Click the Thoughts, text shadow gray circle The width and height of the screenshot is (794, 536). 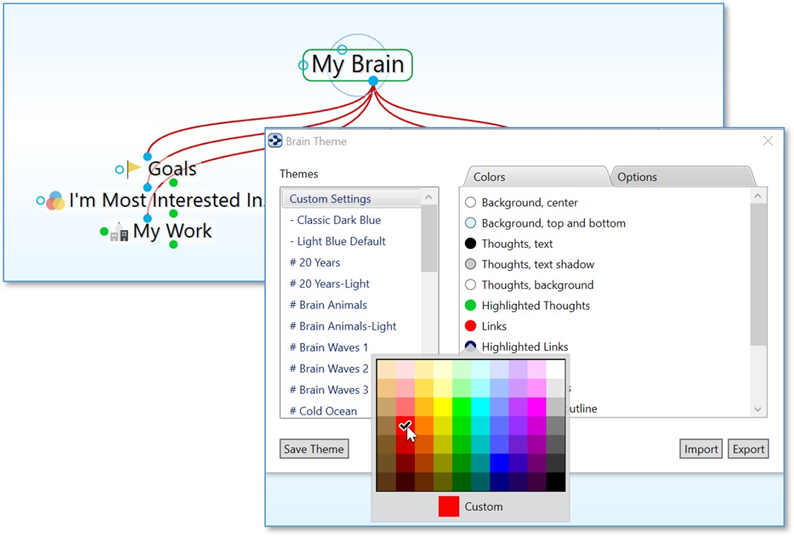[470, 264]
